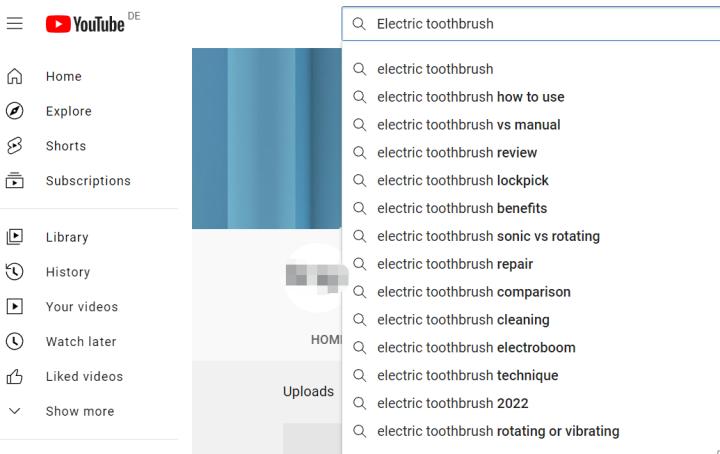Open the Explore compass icon

(15, 111)
